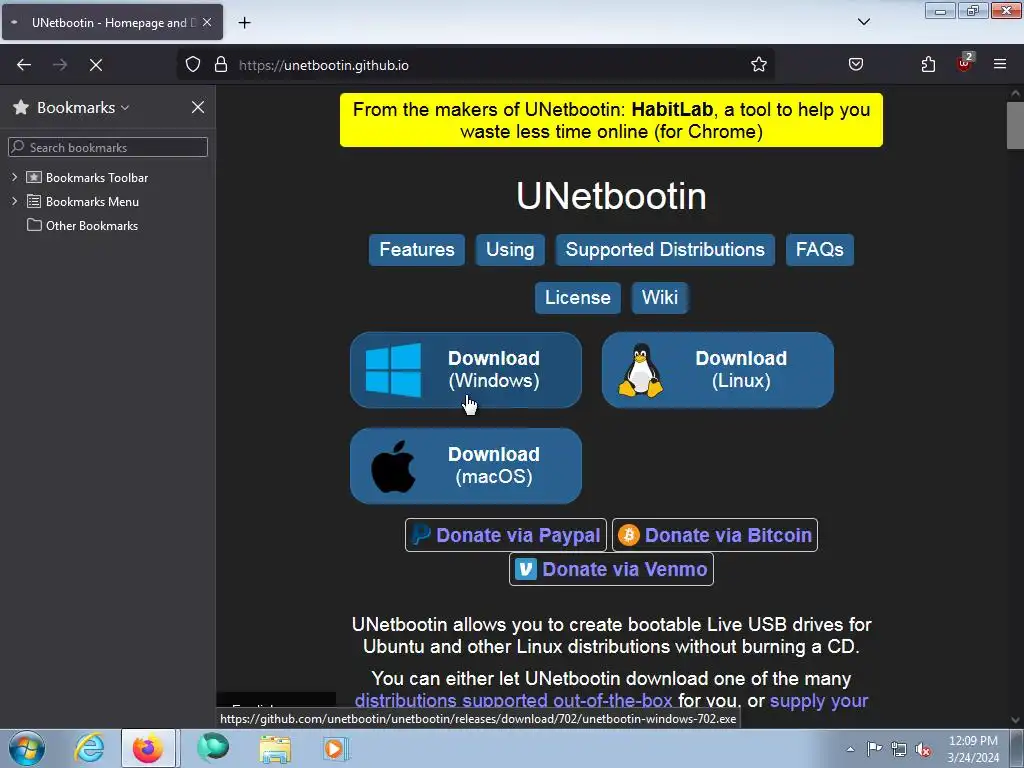1024x768 pixels.
Task: Click the forward navigation arrow
Action: pos(60,65)
